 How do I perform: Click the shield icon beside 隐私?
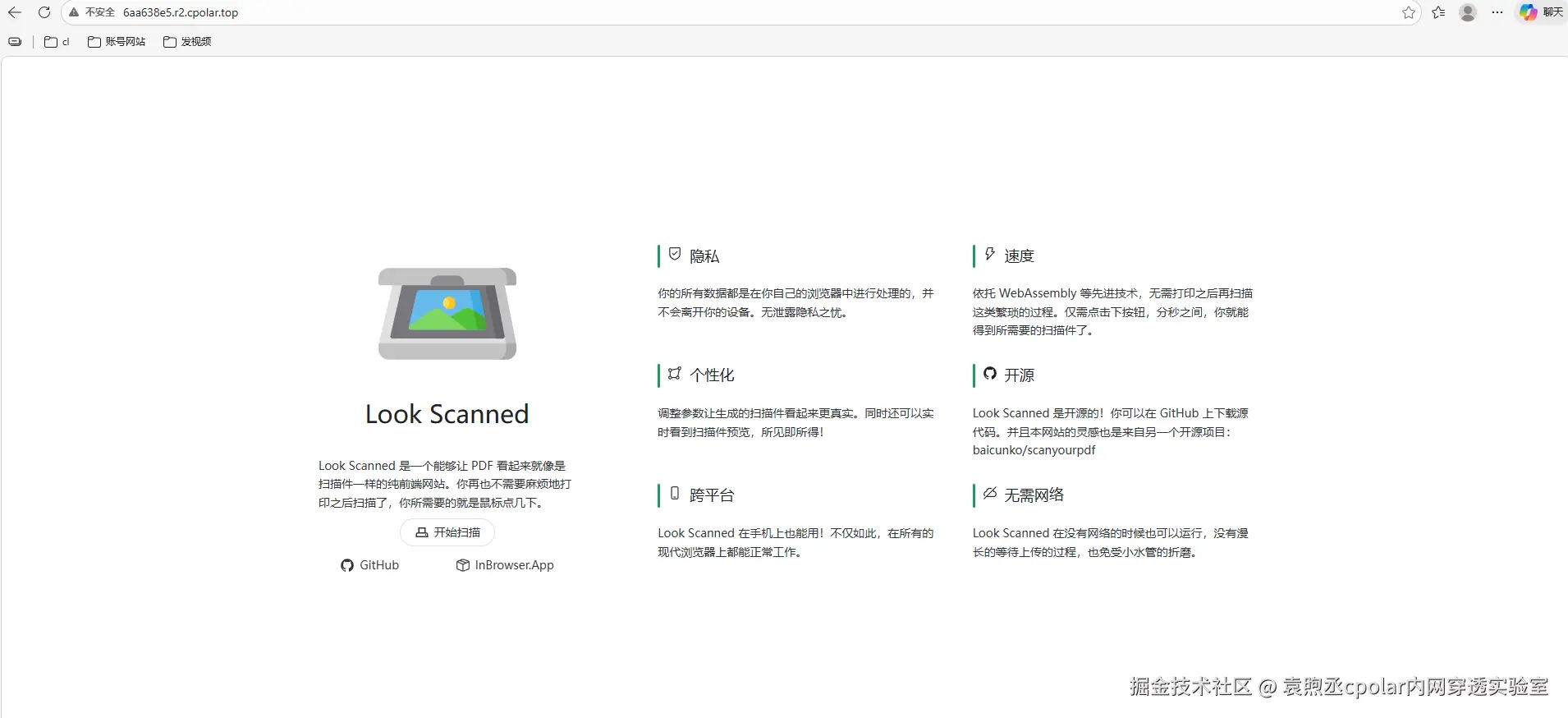point(675,254)
